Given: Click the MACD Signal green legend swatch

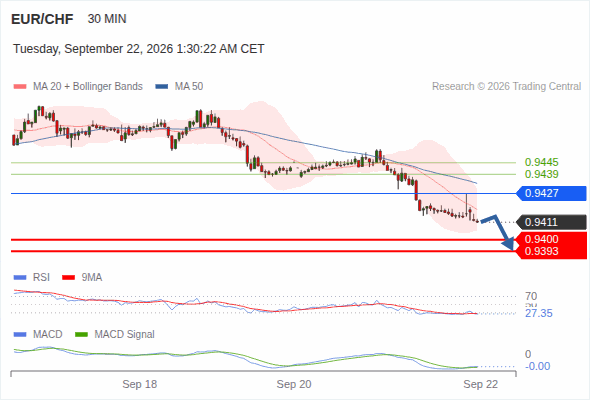Looking at the screenshot, I should 81,335.
